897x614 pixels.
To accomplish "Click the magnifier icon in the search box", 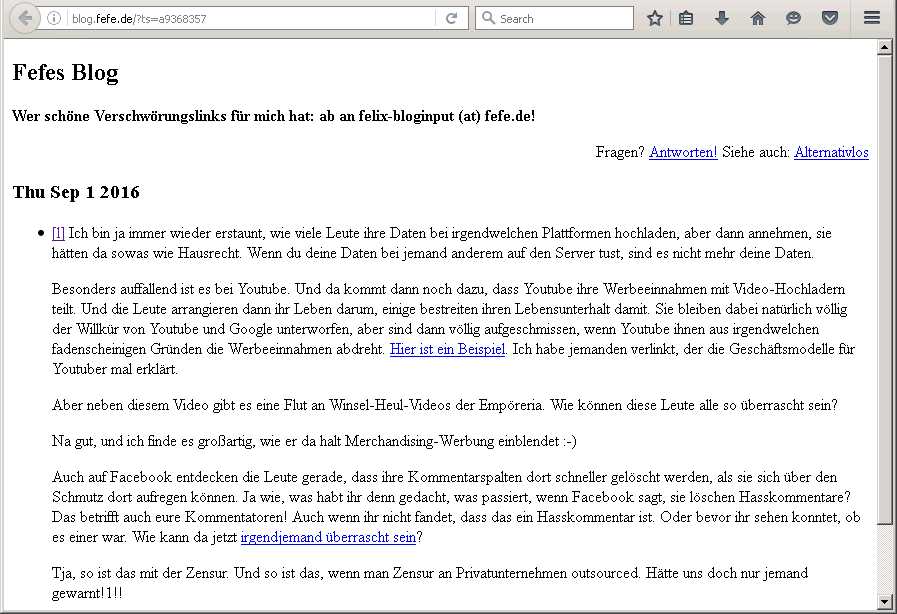I will (488, 18).
